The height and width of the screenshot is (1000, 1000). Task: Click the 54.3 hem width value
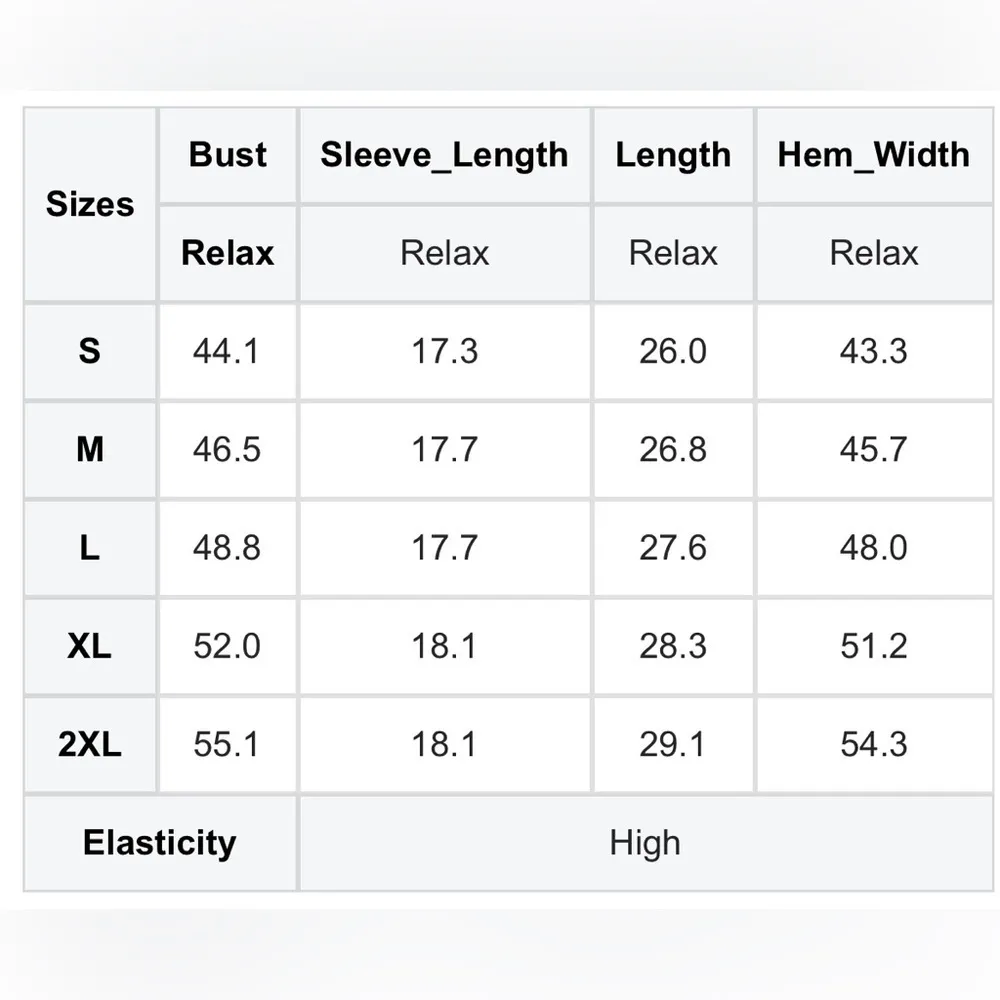point(874,745)
